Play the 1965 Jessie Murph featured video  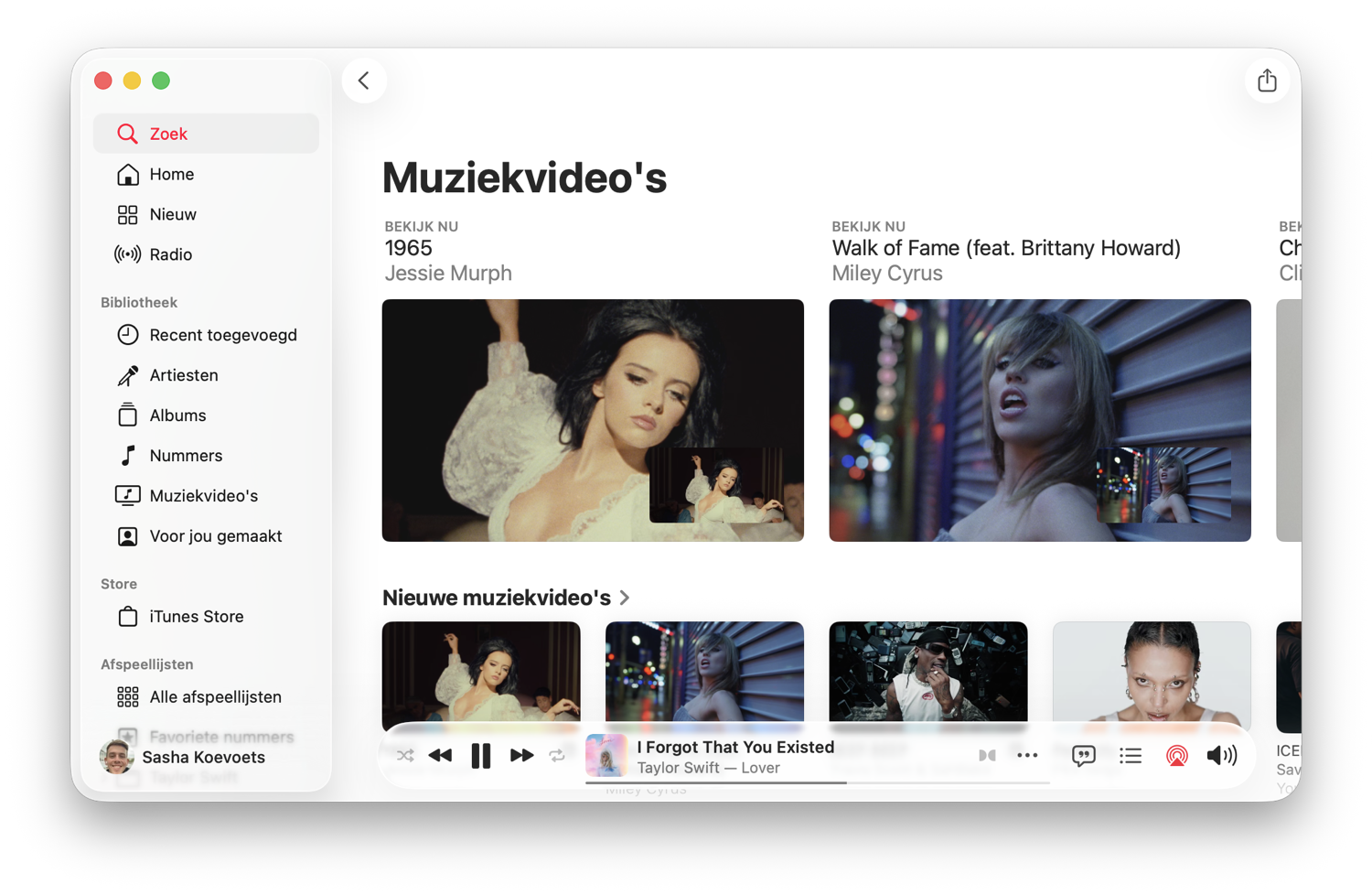593,420
